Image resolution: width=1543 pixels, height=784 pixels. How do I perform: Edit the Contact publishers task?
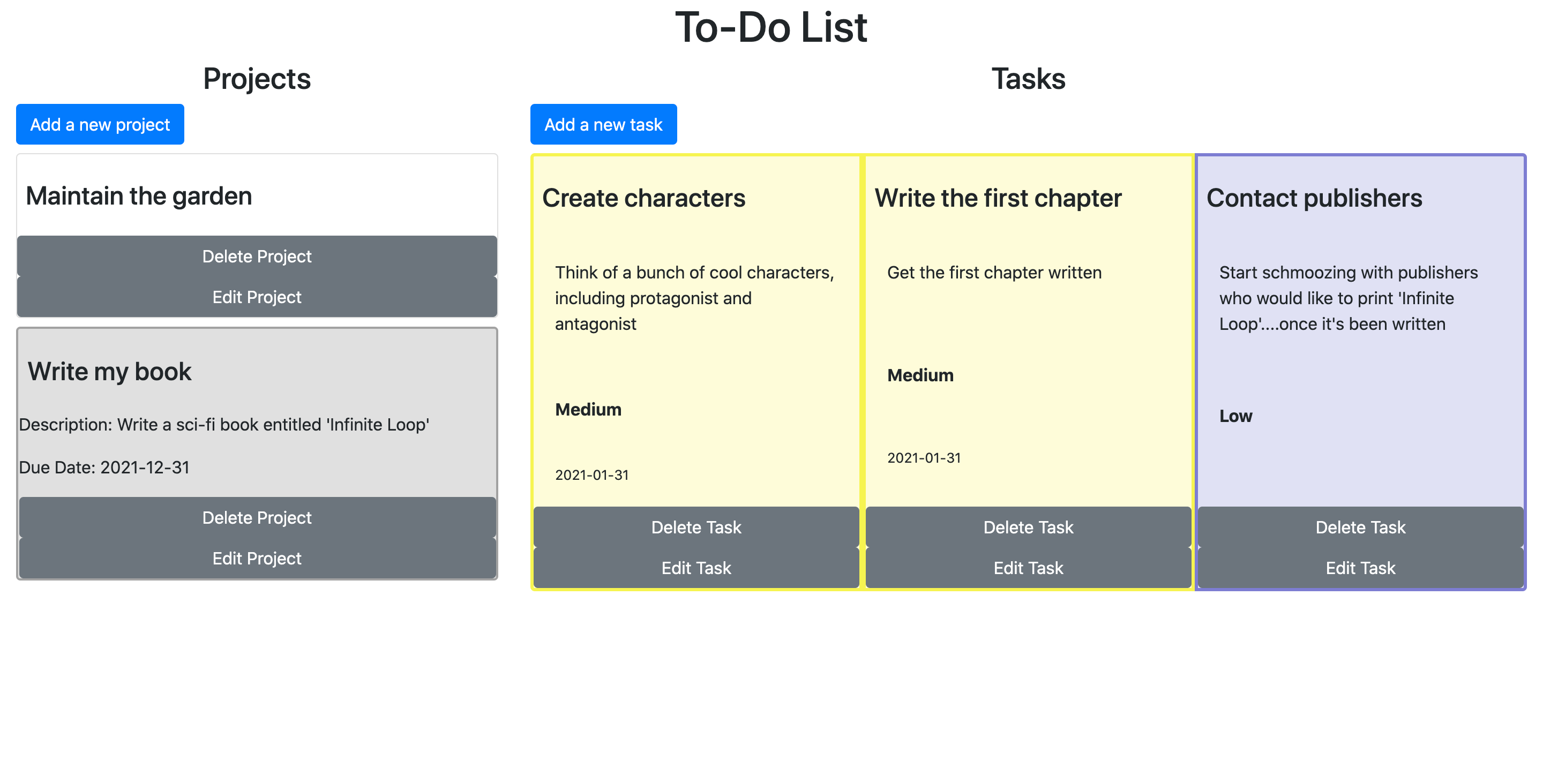pyautogui.click(x=1360, y=568)
